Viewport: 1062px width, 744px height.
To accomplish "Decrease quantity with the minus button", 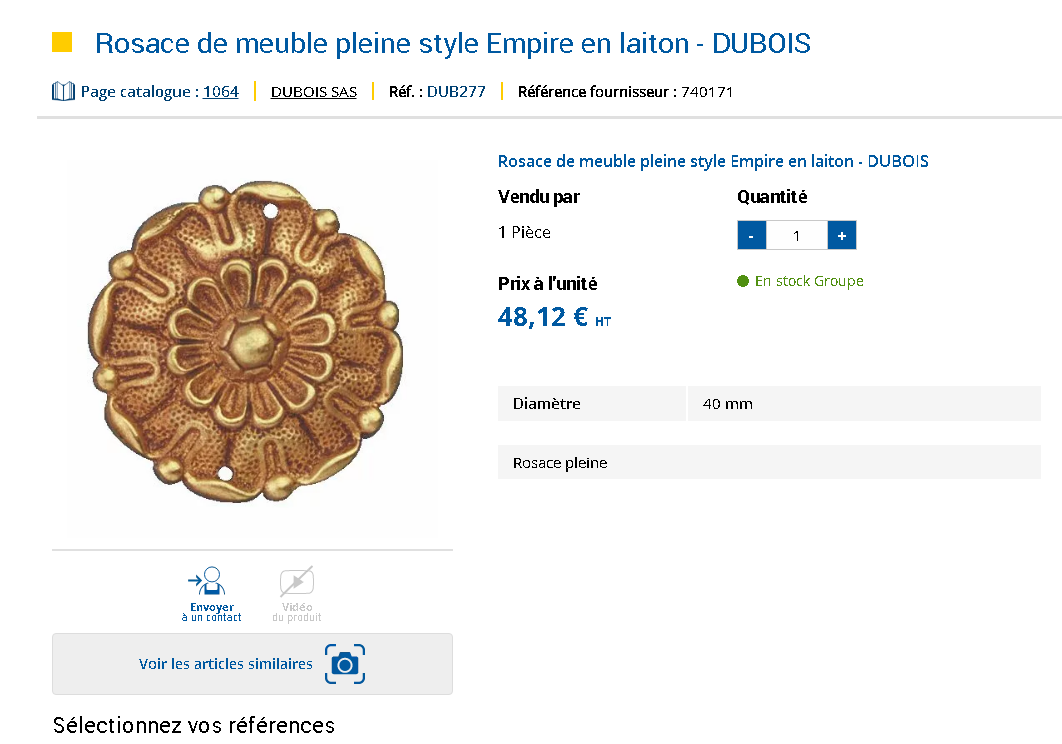I will point(751,235).
